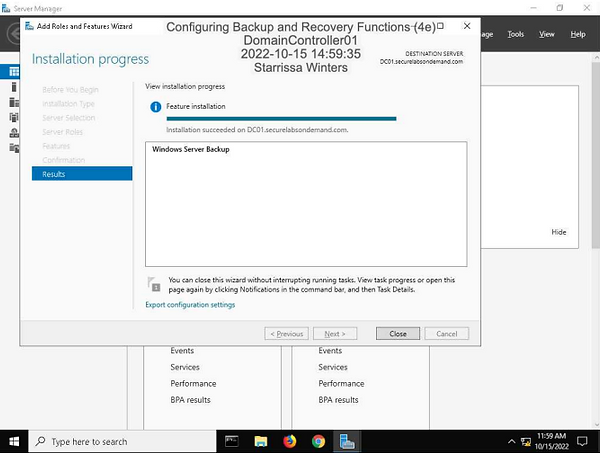Click the Type here to search box
The image size is (600, 454).
tap(122, 442)
